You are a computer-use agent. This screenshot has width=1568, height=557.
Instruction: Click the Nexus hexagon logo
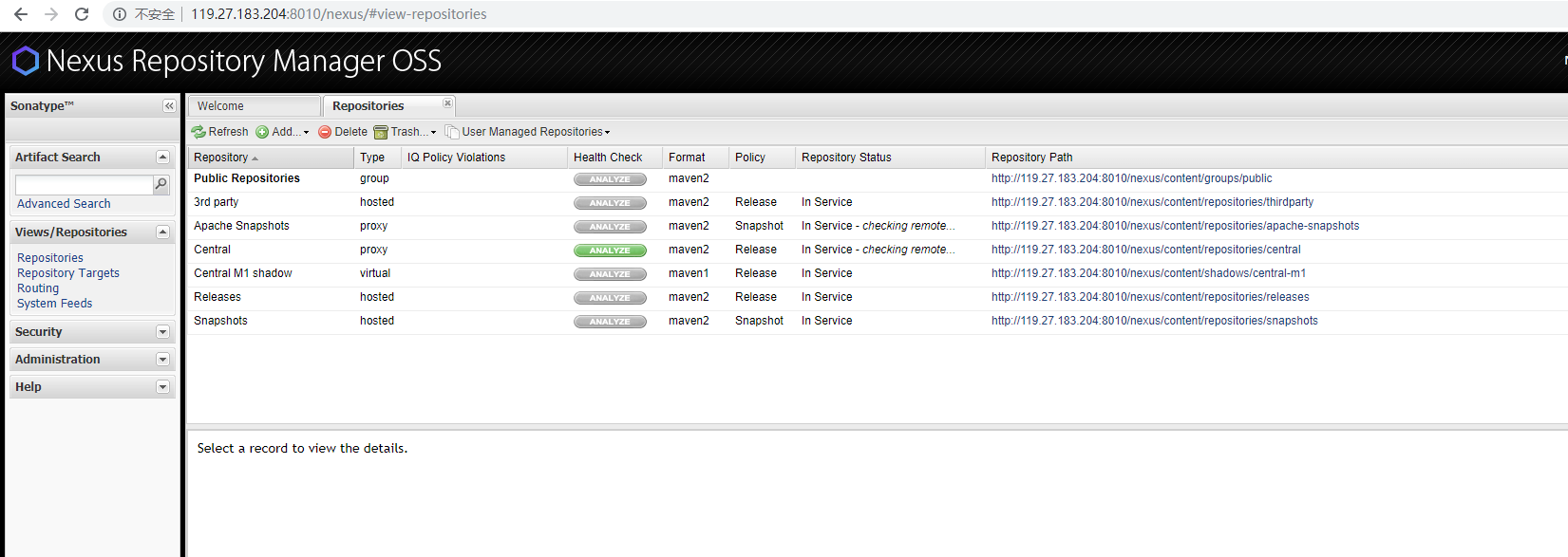click(26, 61)
